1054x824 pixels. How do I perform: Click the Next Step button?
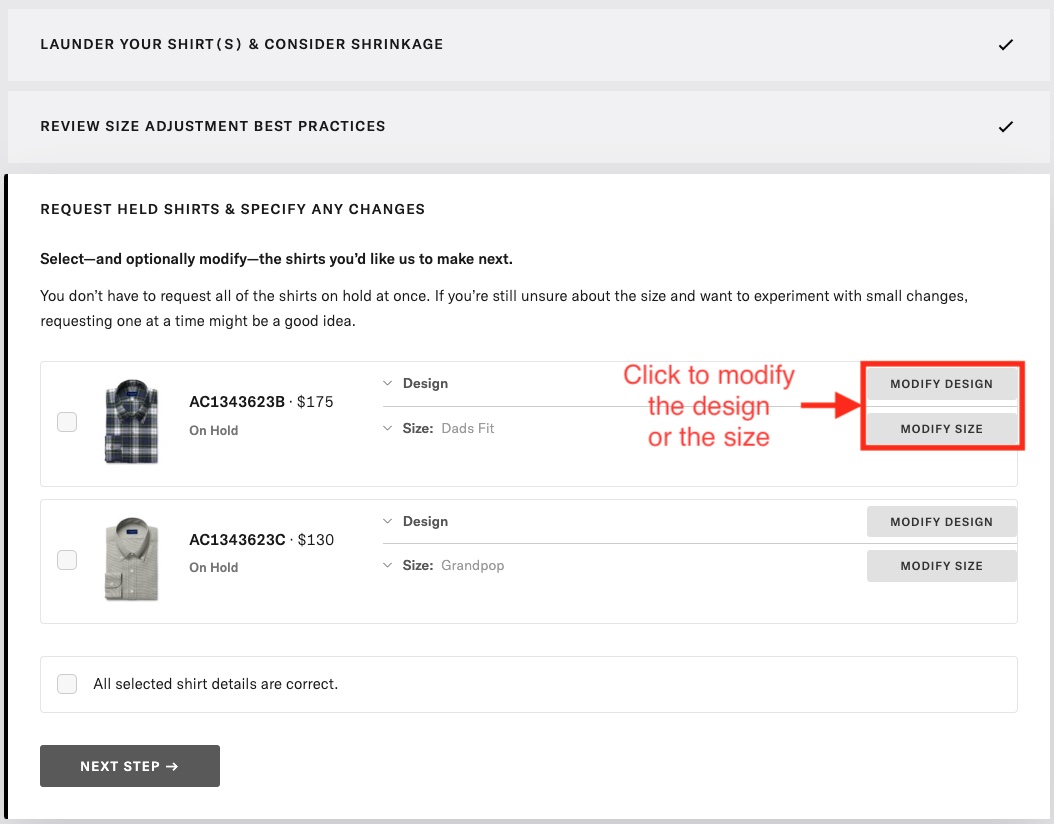click(x=129, y=766)
